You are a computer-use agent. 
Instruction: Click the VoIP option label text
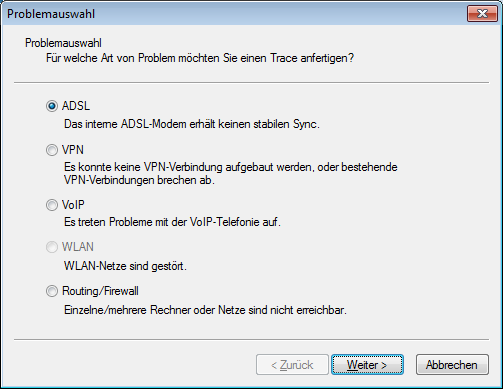(x=73, y=205)
